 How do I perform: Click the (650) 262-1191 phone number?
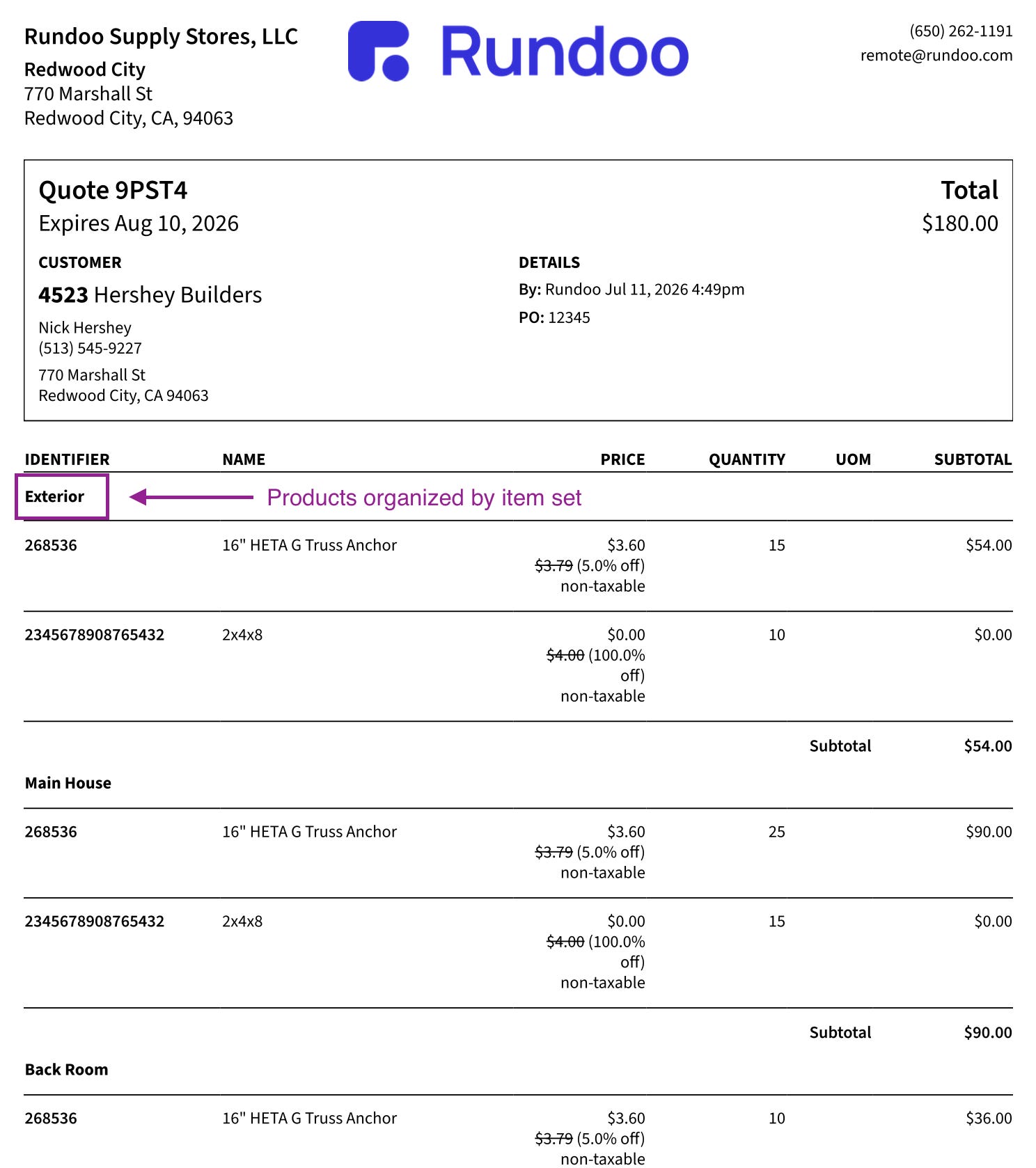click(x=961, y=31)
